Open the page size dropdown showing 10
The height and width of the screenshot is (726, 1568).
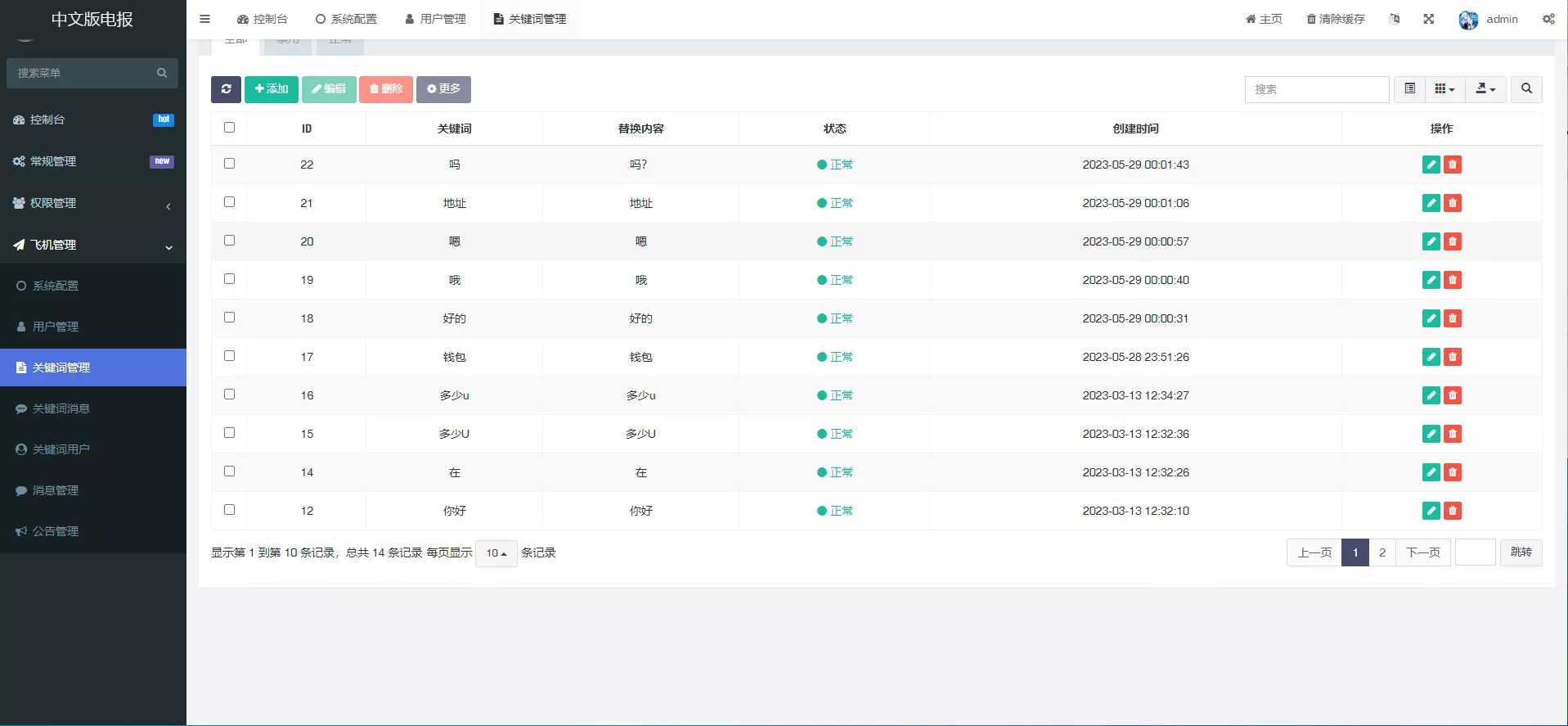pyautogui.click(x=496, y=553)
